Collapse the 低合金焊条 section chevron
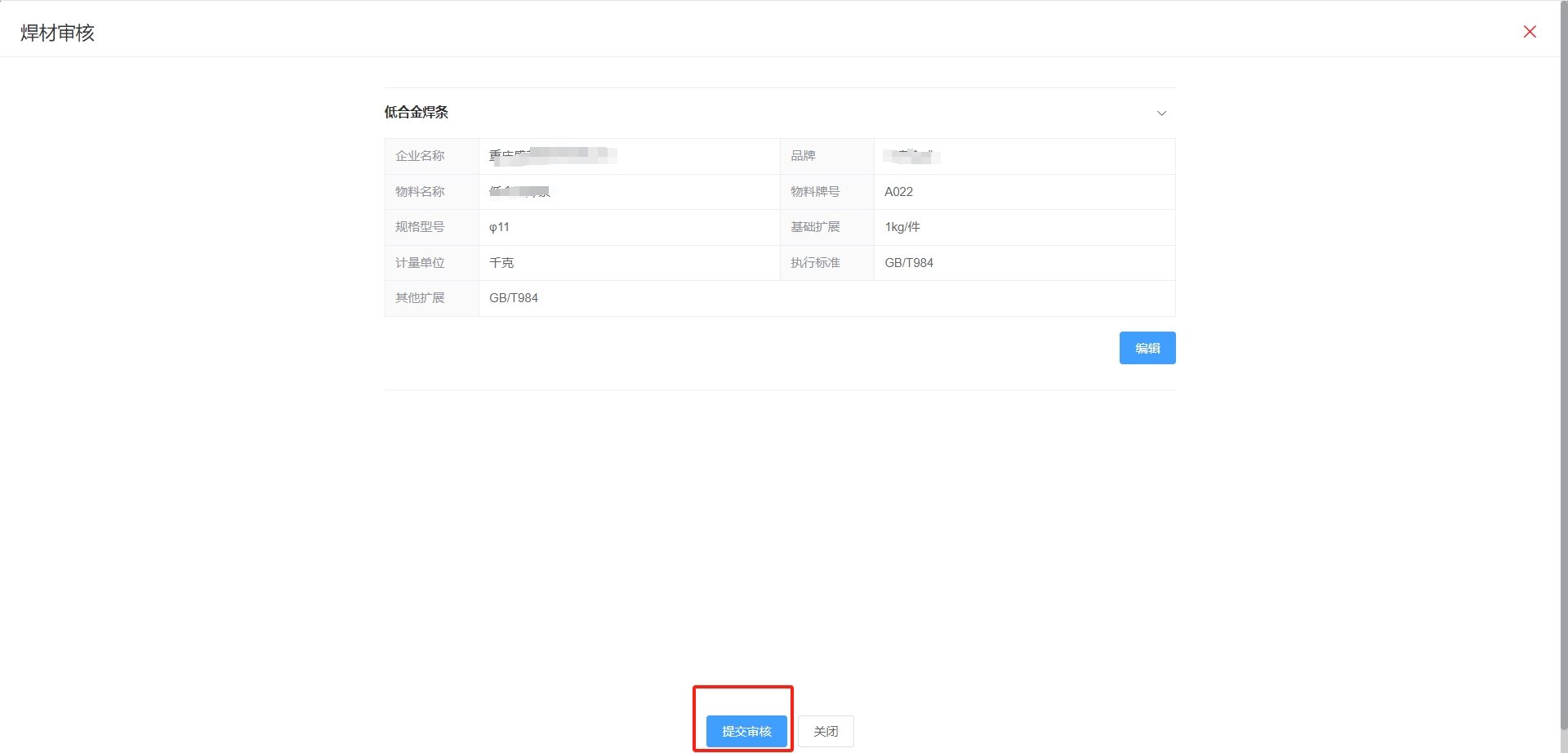Image resolution: width=1568 pixels, height=753 pixels. (x=1161, y=113)
